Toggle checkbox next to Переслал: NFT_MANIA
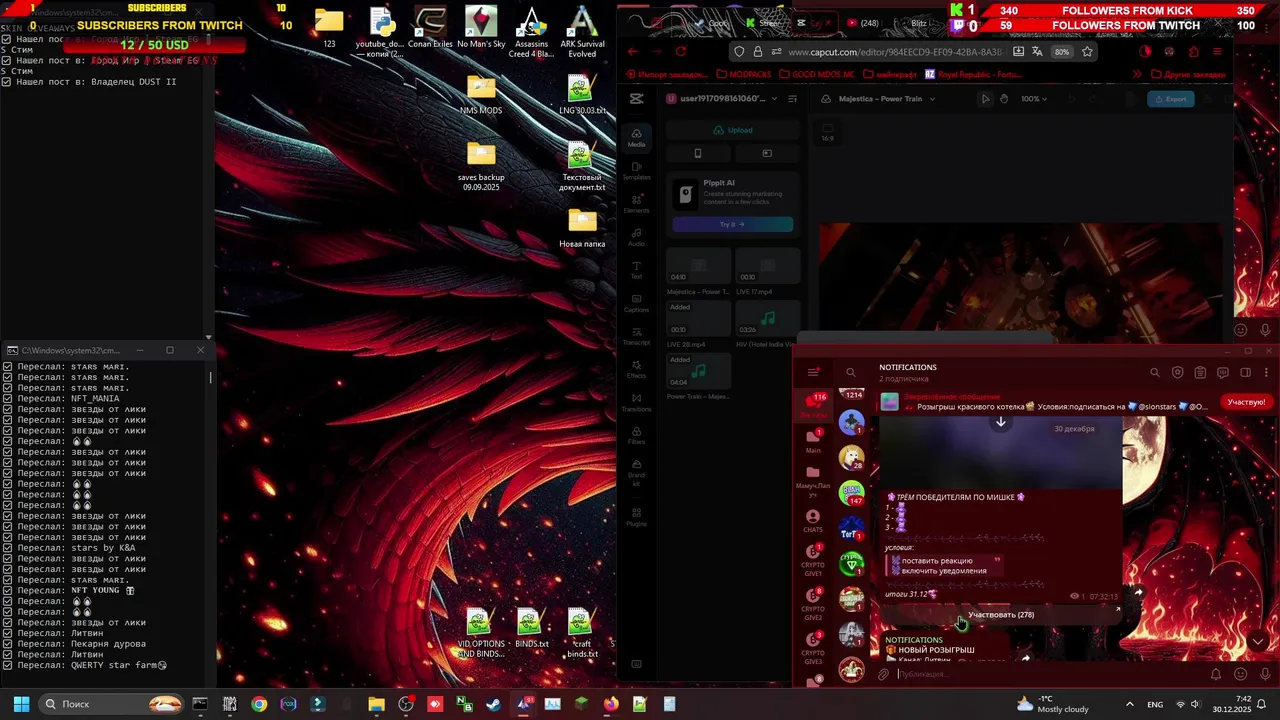This screenshot has height=720, width=1280. point(7,398)
